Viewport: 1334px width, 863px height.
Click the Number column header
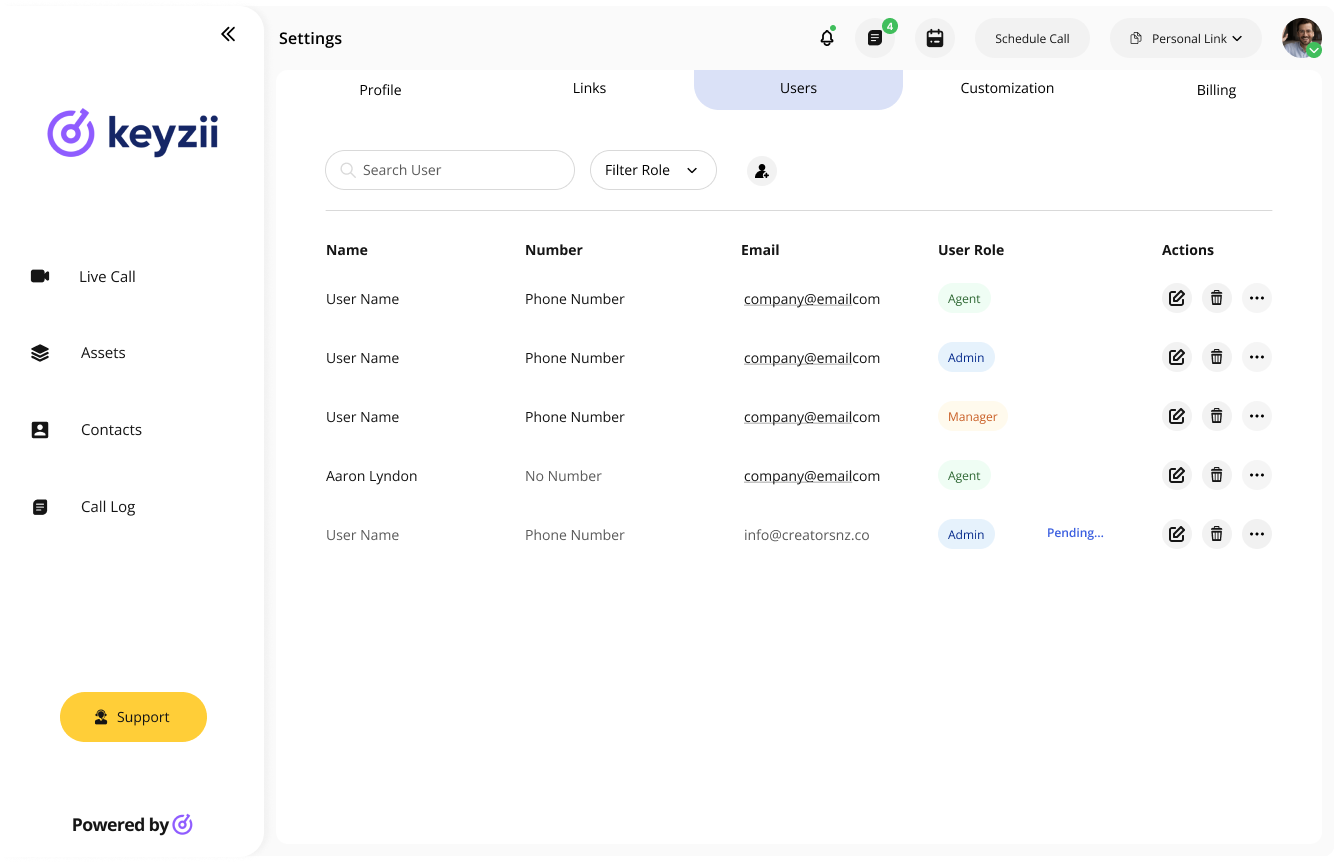(x=554, y=250)
